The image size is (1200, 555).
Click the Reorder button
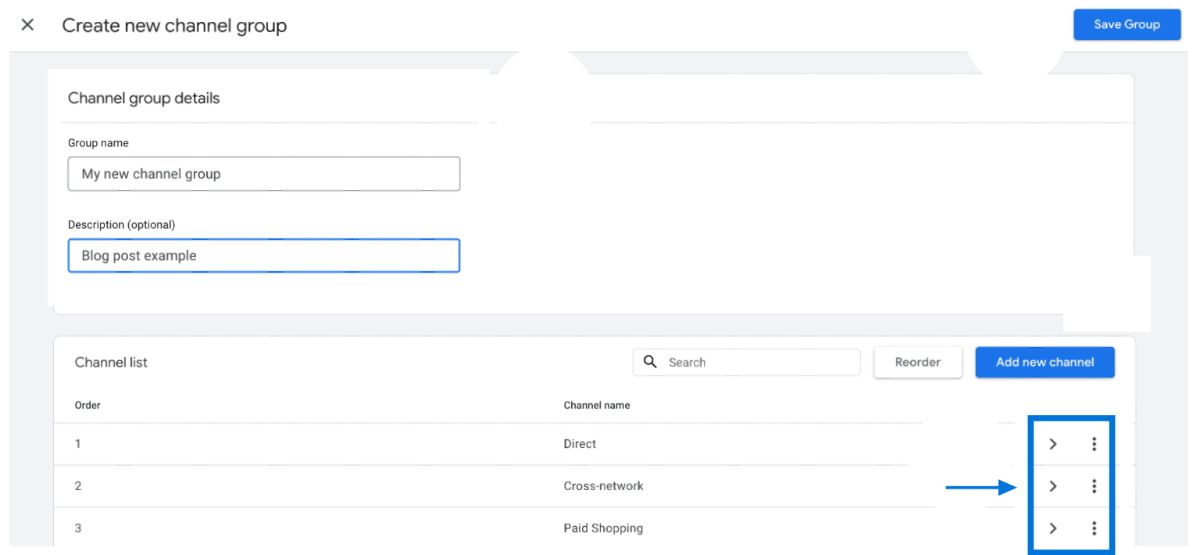(x=918, y=362)
